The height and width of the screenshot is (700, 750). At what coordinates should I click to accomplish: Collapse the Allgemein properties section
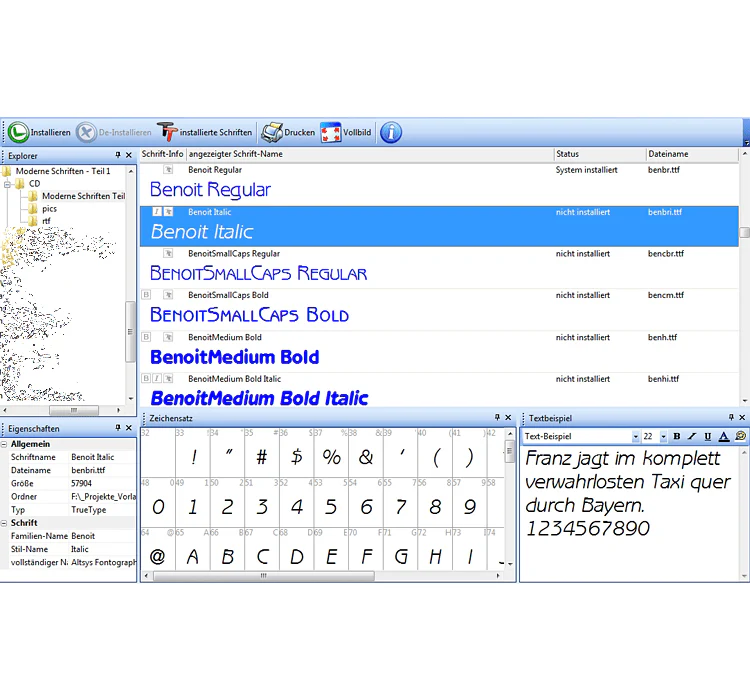pos(4,444)
